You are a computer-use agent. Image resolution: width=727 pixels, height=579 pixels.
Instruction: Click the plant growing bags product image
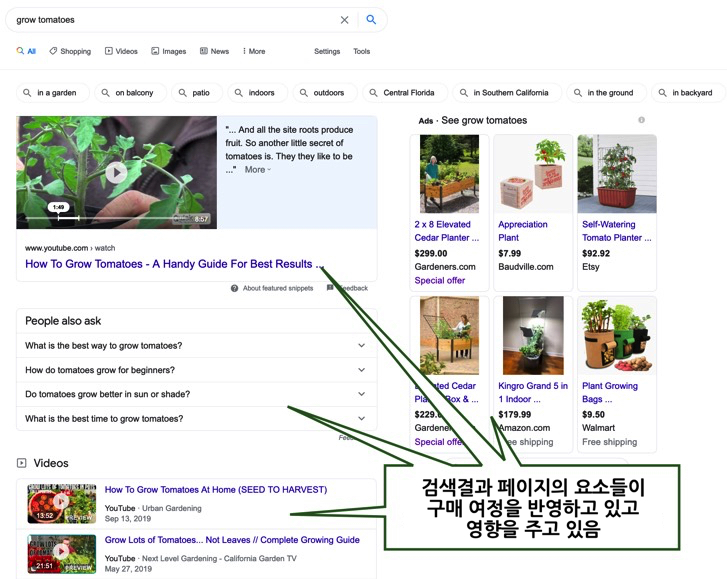point(617,336)
